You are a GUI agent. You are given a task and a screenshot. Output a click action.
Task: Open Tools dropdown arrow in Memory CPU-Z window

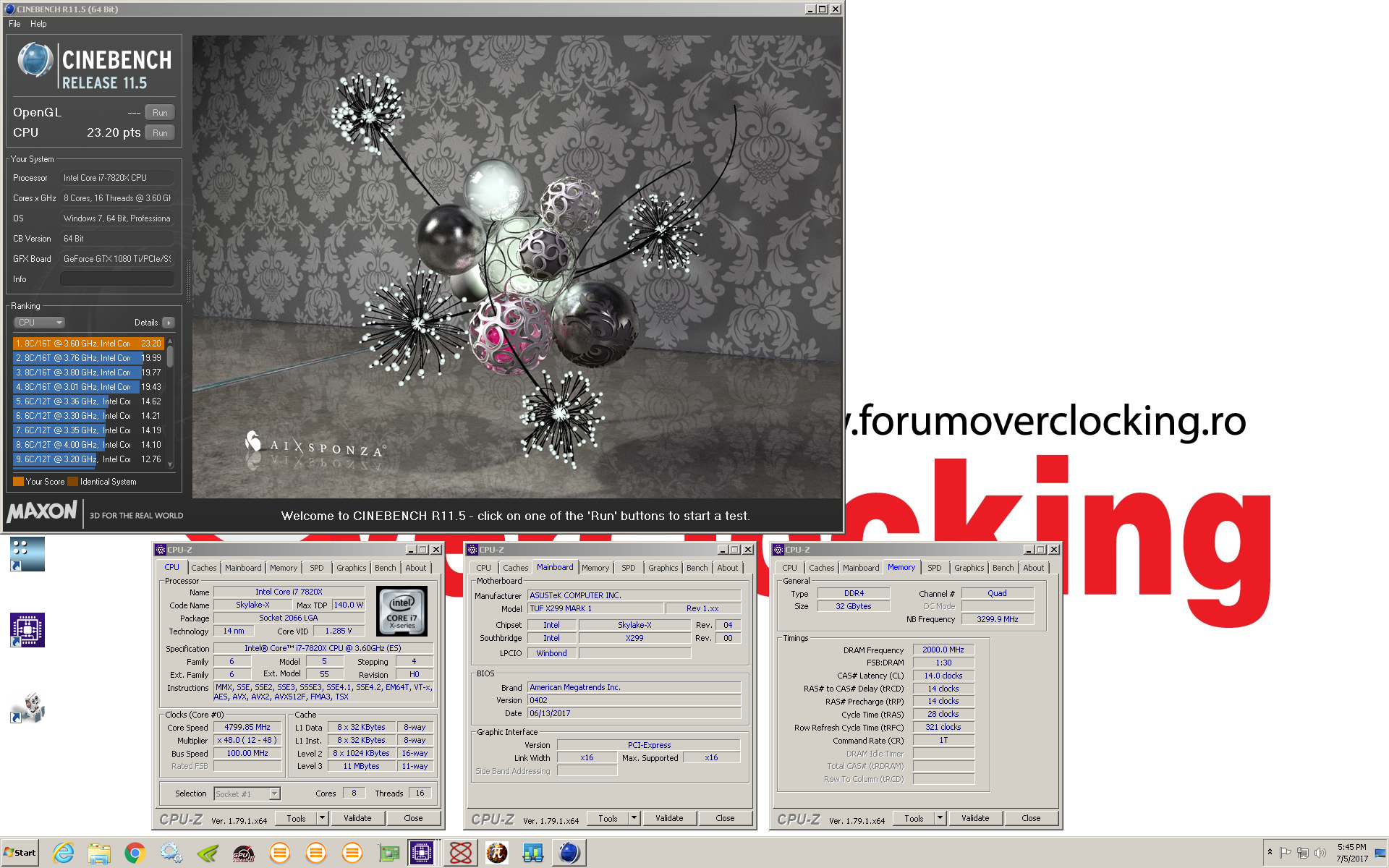tap(940, 819)
